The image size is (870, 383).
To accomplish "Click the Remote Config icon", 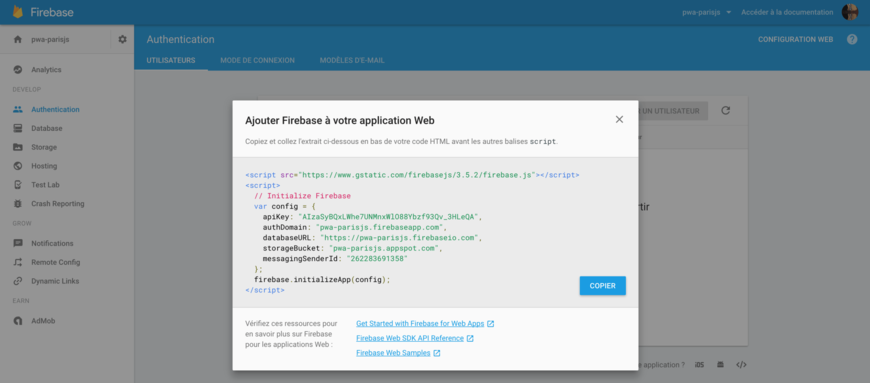I will point(18,262).
